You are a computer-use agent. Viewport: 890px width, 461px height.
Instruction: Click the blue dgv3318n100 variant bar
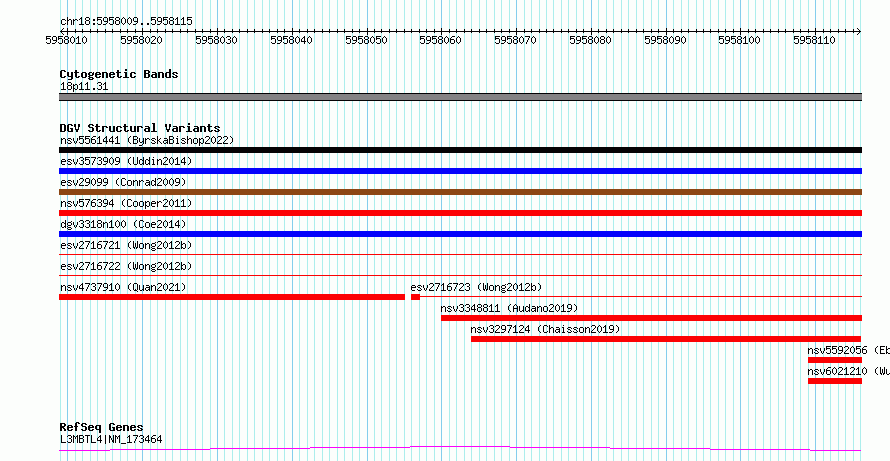[x=460, y=234]
